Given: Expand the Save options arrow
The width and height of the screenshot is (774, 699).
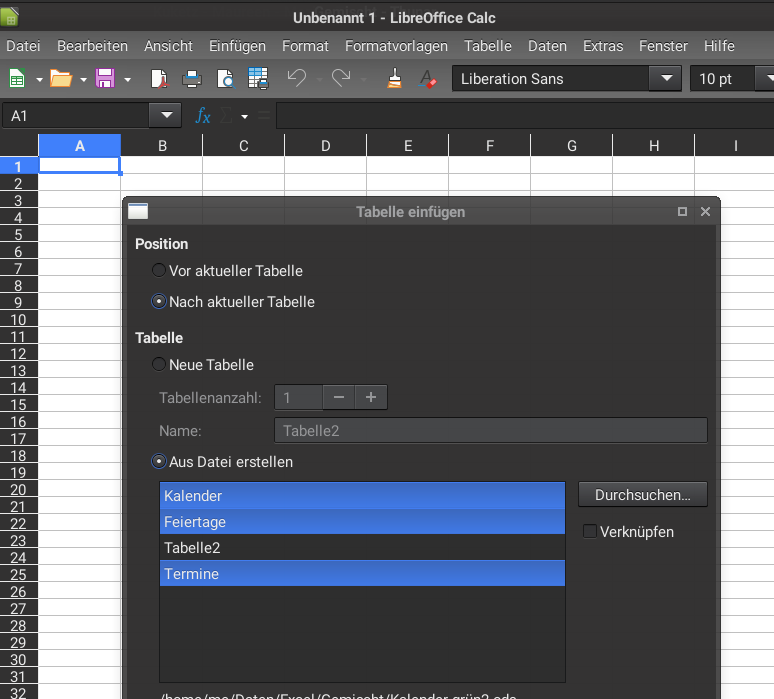Looking at the screenshot, I should [127, 79].
